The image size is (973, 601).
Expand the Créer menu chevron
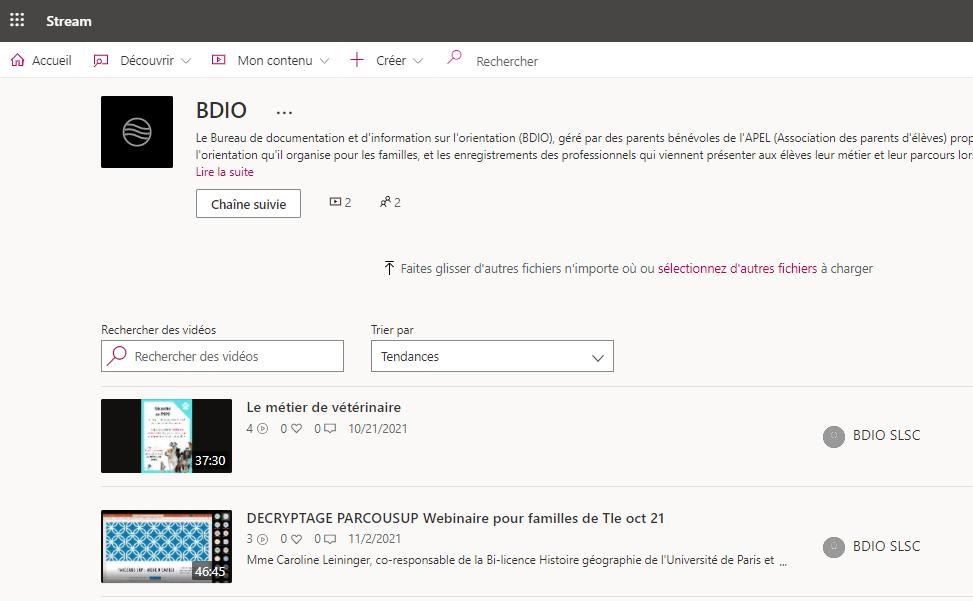coord(418,61)
